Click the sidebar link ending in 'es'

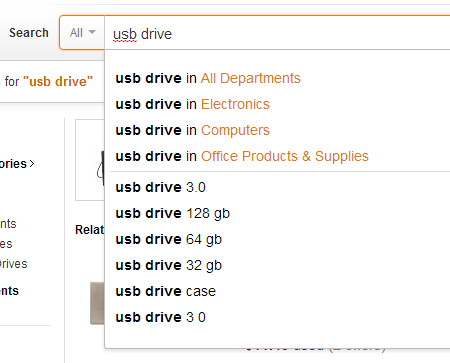click(x=6, y=244)
